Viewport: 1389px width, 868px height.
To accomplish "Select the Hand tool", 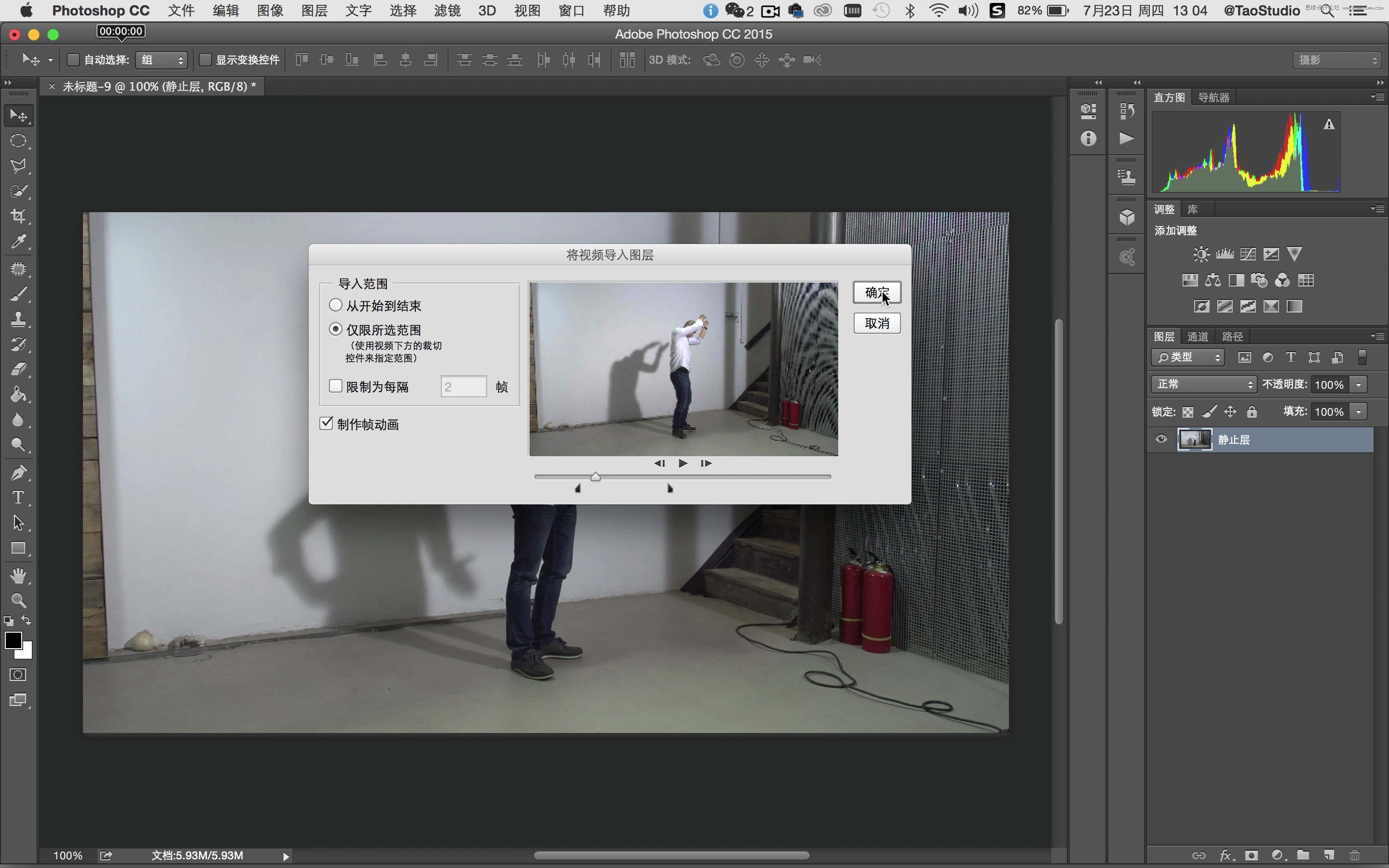I will click(19, 576).
